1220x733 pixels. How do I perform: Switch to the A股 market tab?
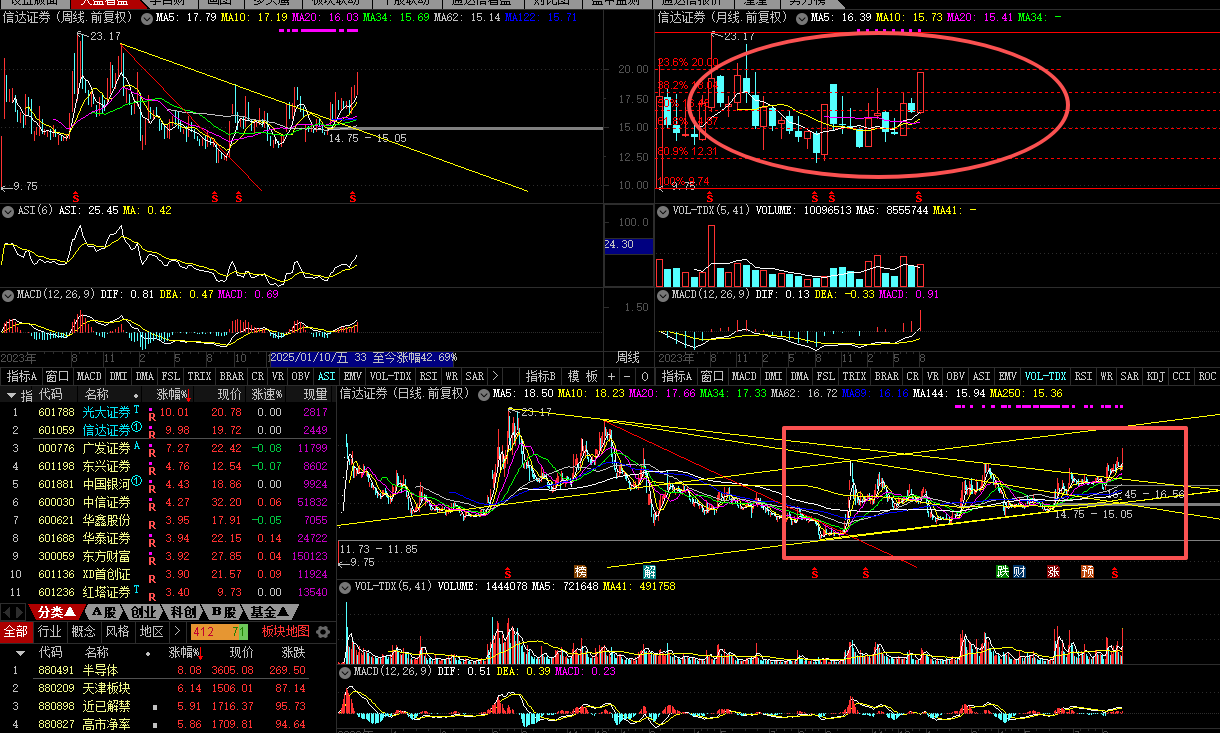[104, 612]
